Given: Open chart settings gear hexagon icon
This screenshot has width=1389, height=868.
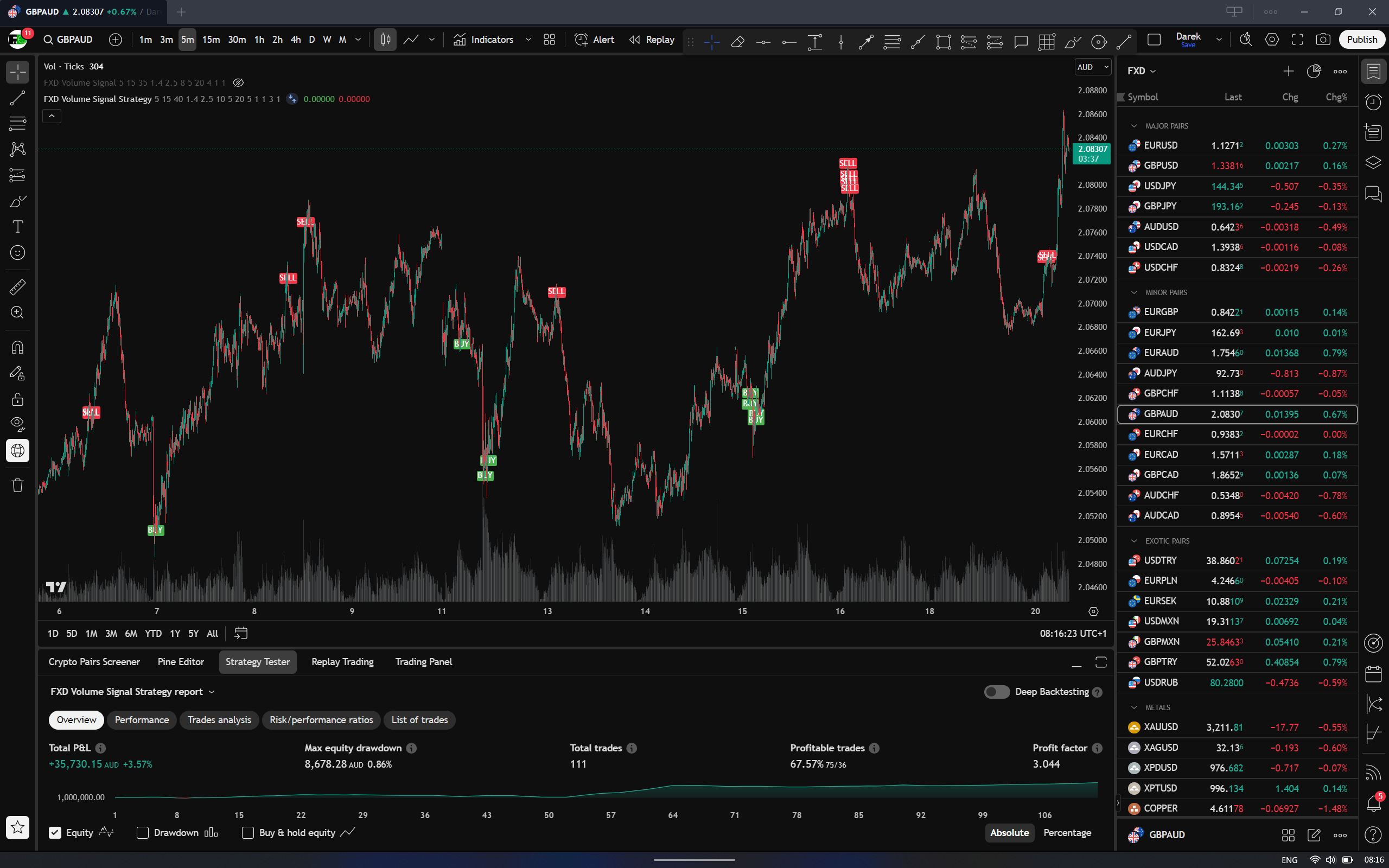Looking at the screenshot, I should click(x=1272, y=40).
